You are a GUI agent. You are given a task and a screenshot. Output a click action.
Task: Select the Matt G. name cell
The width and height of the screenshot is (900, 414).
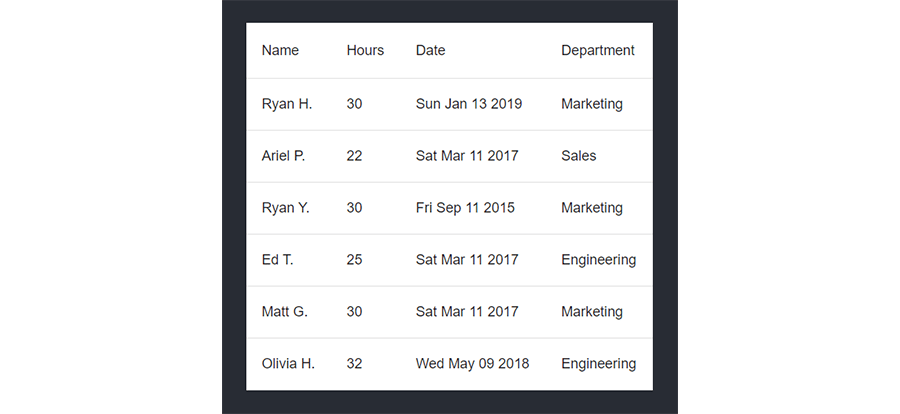pyautogui.click(x=285, y=311)
